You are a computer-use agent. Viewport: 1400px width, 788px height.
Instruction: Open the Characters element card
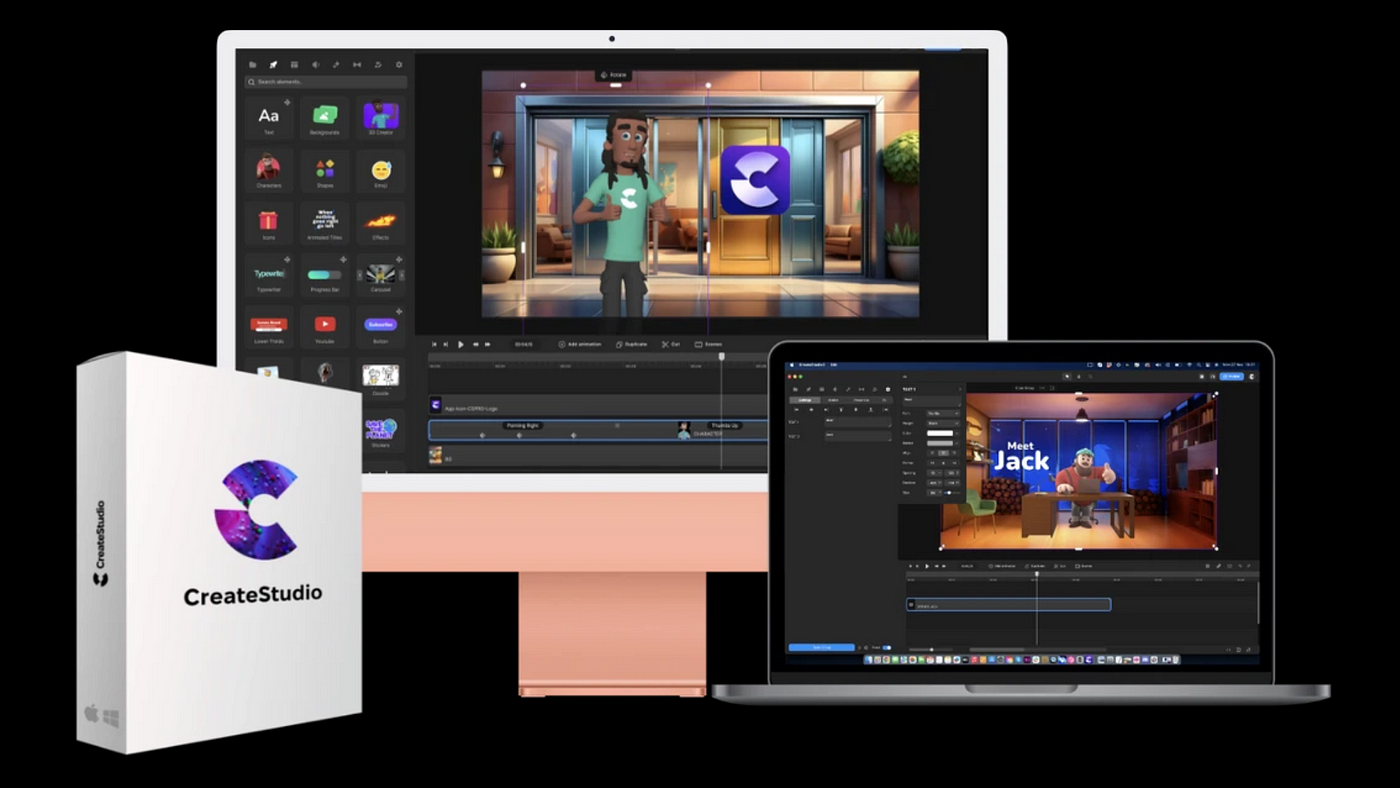(269, 171)
